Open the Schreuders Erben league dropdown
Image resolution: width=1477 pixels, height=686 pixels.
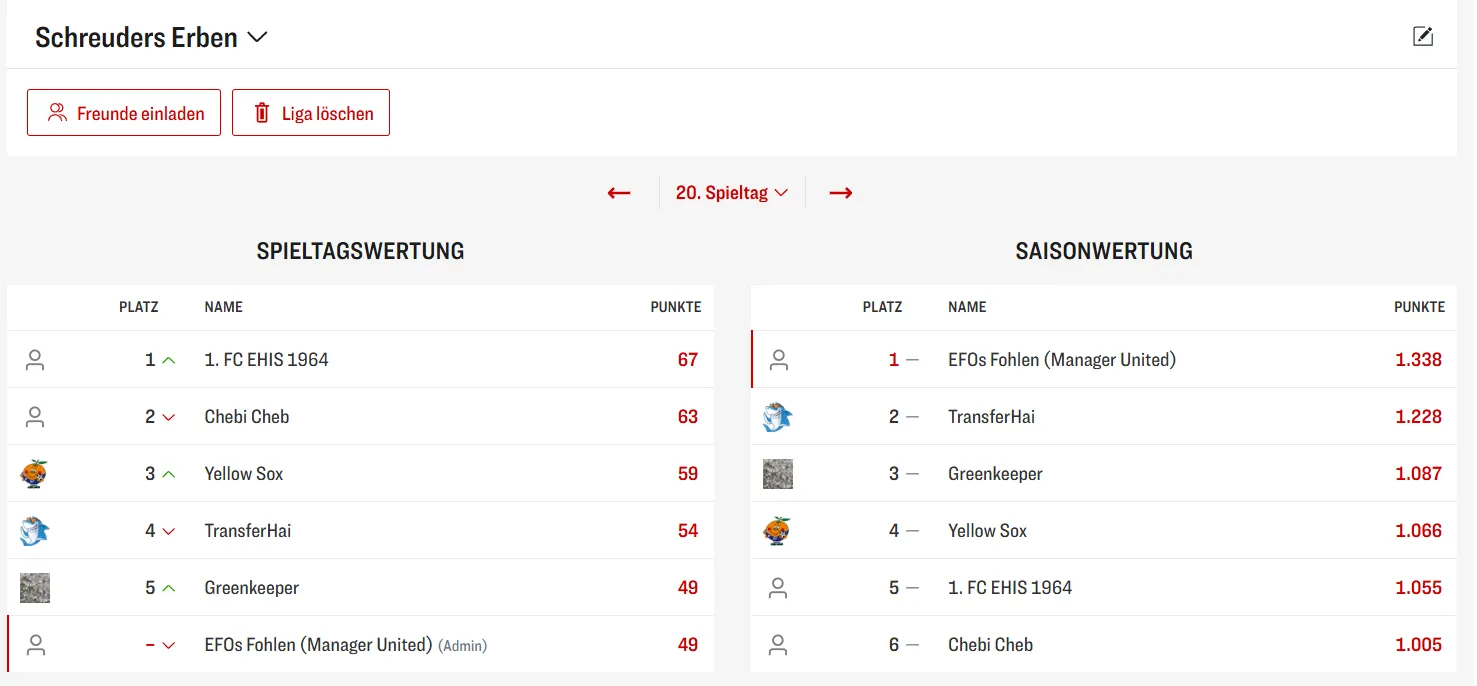pos(152,38)
